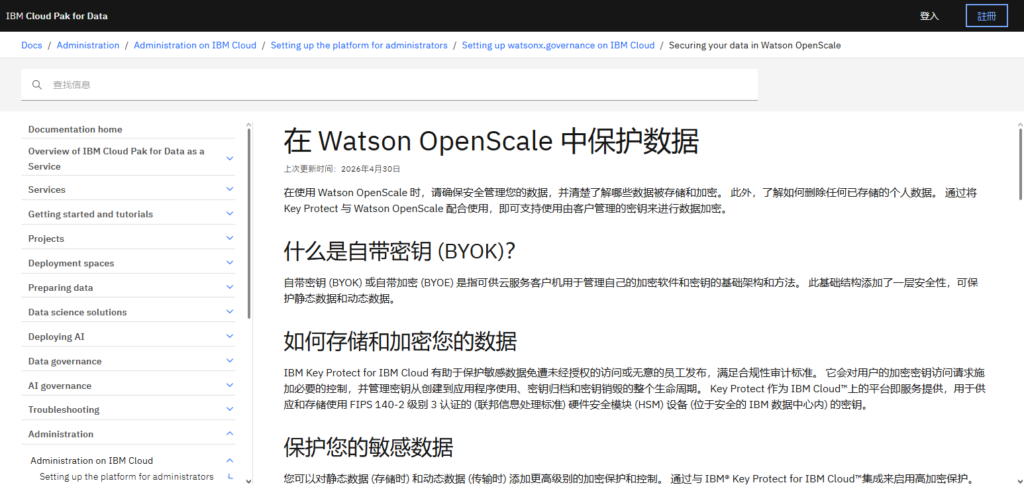This screenshot has width=1024, height=485.
Task: Select Preparing data in sidebar
Action: (61, 287)
